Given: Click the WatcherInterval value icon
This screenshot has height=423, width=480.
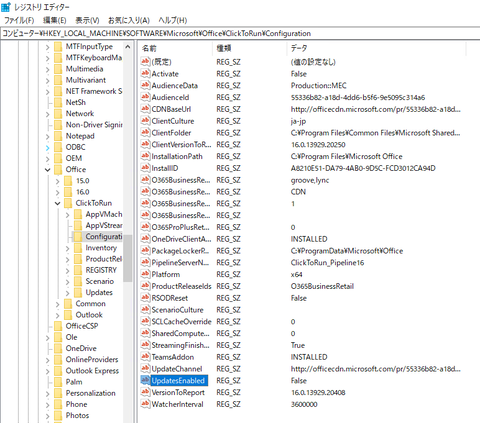Looking at the screenshot, I should pyautogui.click(x=145, y=404).
